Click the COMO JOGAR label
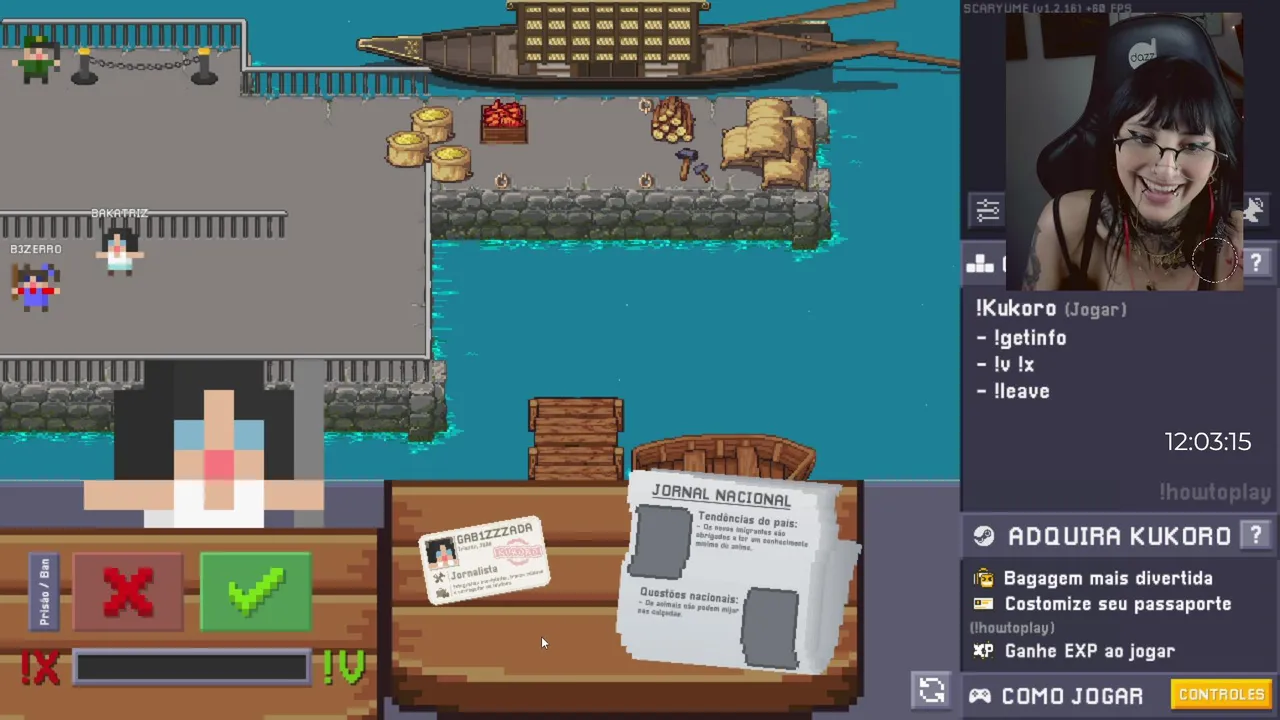1280x720 pixels. coord(1072,696)
